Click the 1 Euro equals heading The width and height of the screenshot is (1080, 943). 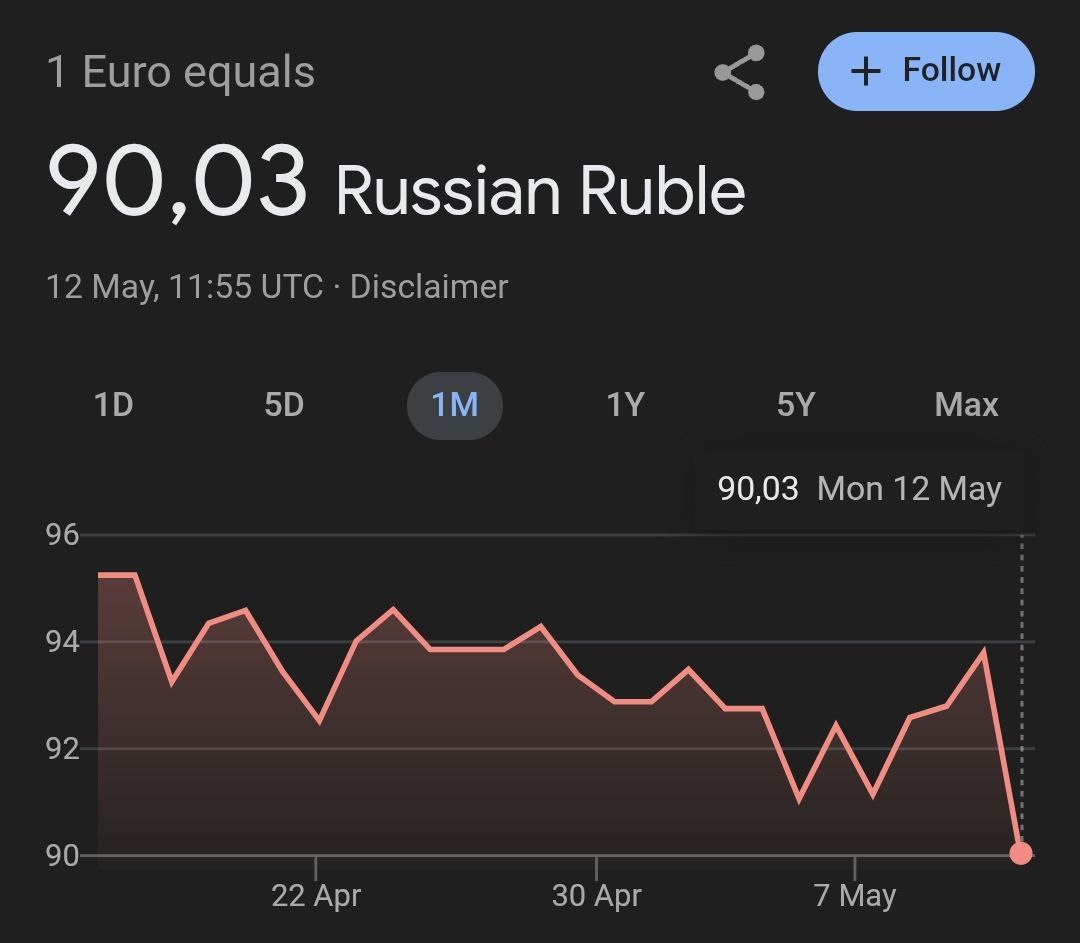[x=181, y=72]
